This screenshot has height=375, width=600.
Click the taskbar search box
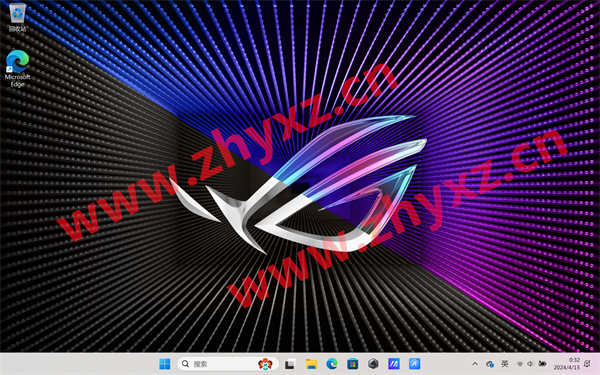tap(228, 364)
